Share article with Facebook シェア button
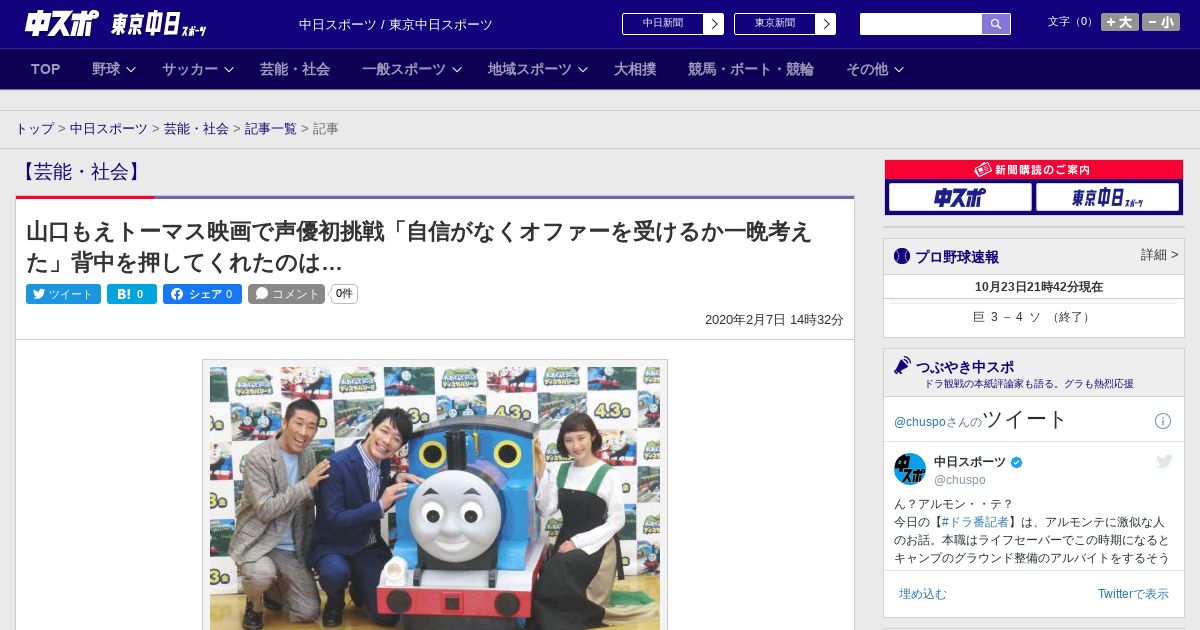1200x630 pixels. 202,294
